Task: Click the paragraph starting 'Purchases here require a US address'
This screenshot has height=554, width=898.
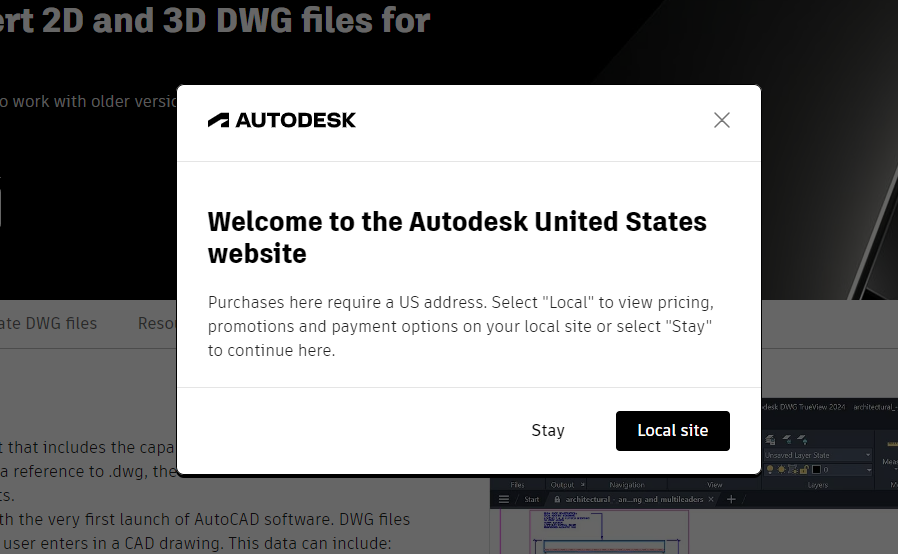Action: coord(460,326)
